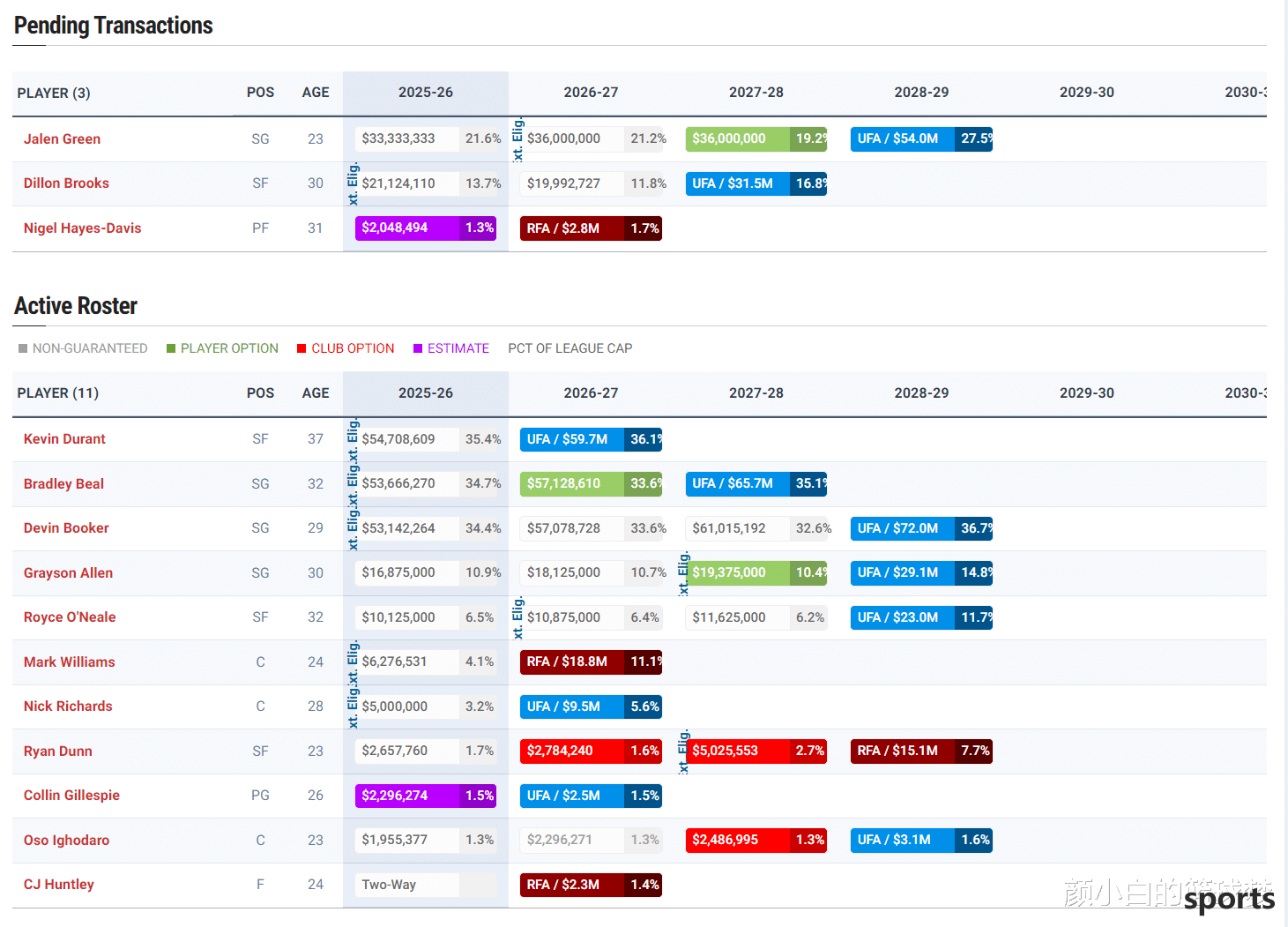Click the gray Non-Guaranteed legend swatch
The image size is (1288, 927).
point(23,348)
